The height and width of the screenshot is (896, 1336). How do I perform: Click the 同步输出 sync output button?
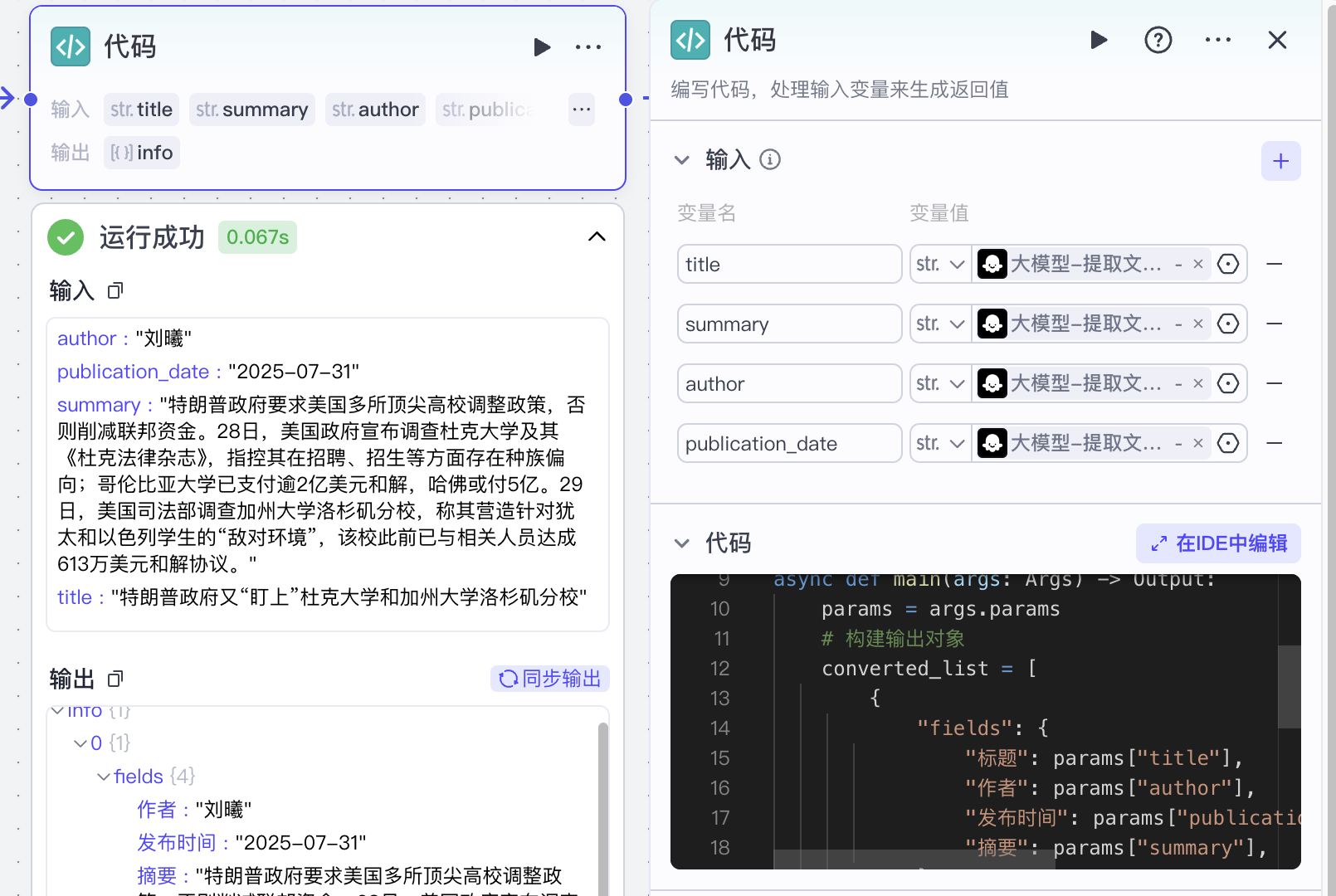[549, 679]
